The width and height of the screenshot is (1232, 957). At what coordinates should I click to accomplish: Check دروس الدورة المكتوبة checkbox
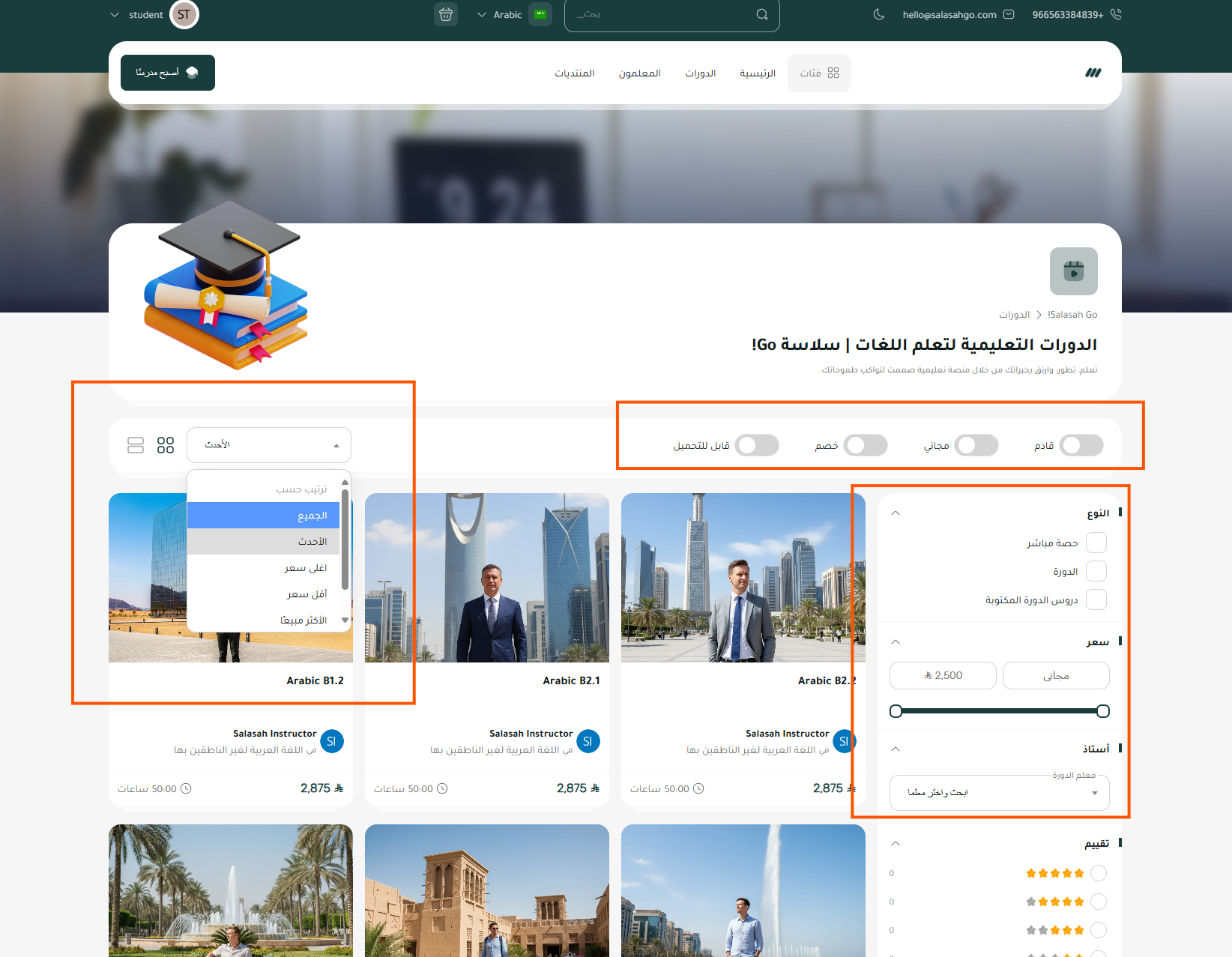1096,600
